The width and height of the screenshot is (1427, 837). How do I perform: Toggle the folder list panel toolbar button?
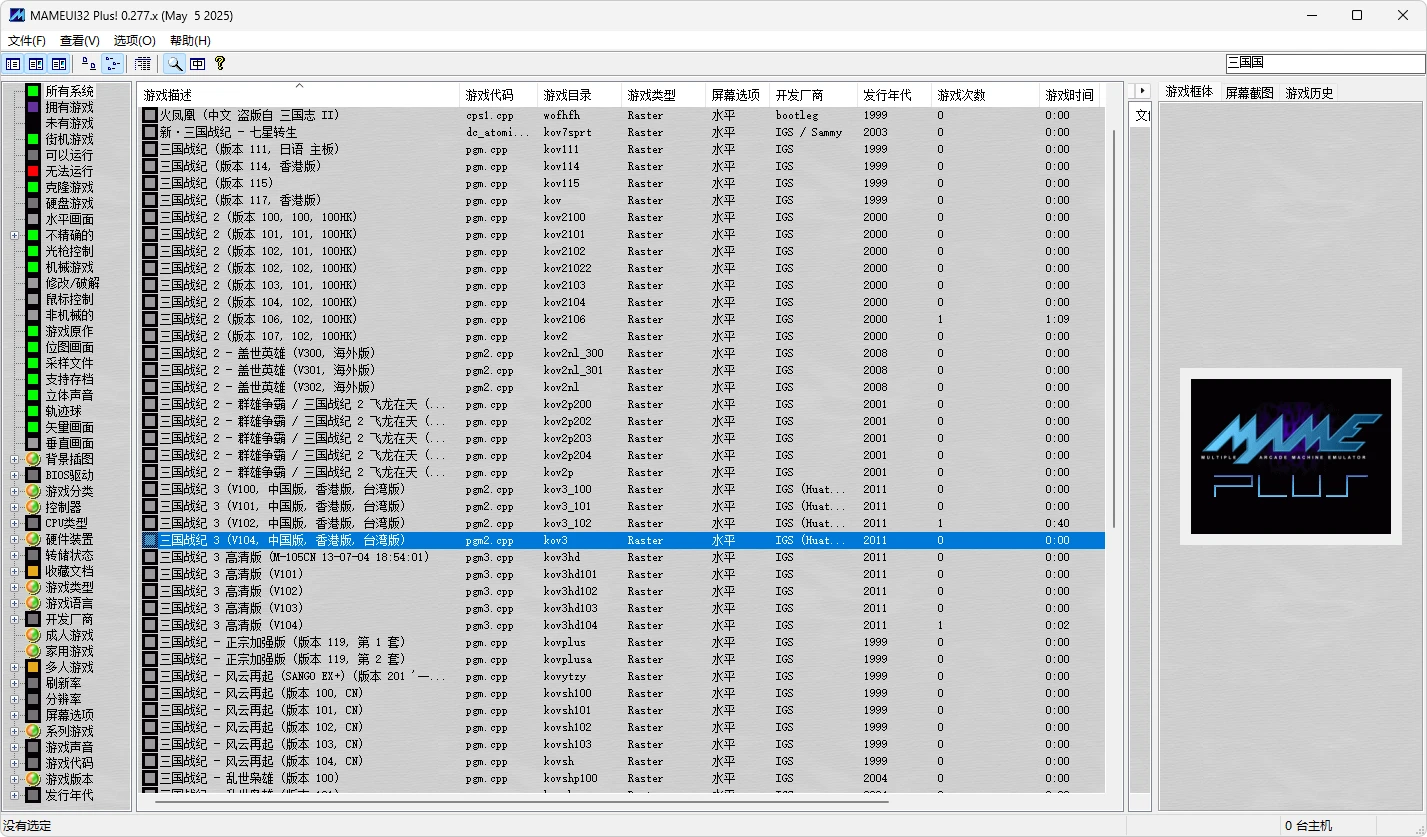13,64
